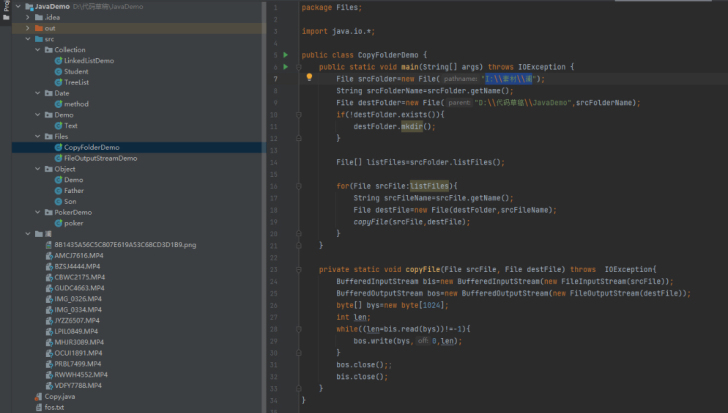Expand the out folder
The height and width of the screenshot is (413, 728).
click(x=28, y=28)
